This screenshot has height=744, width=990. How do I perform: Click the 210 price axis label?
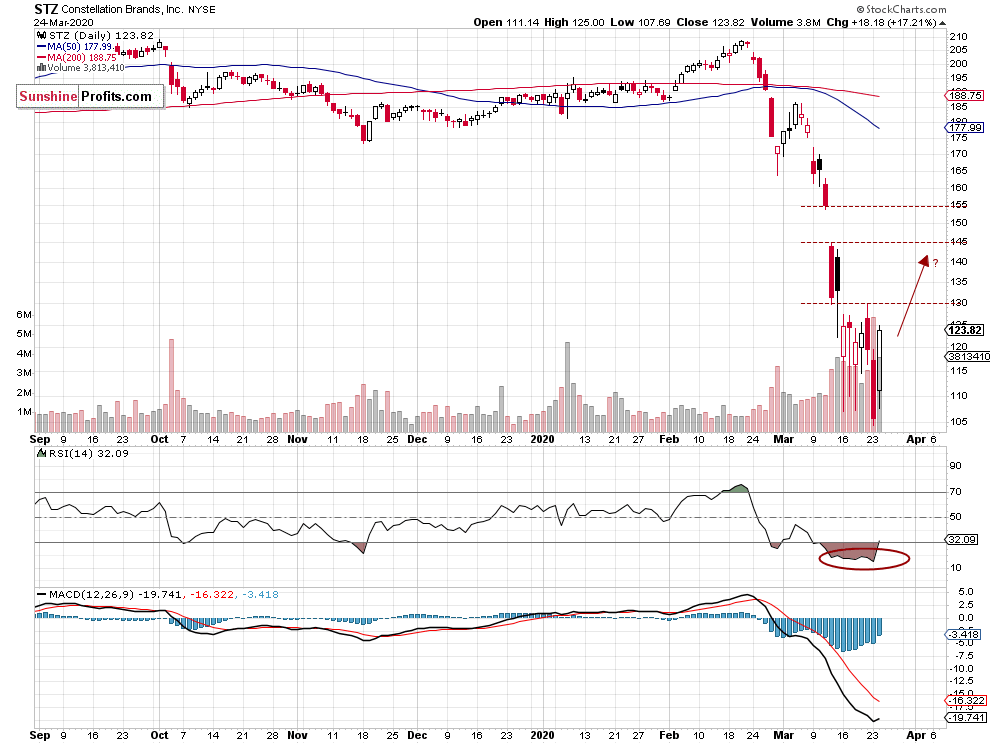tap(958, 36)
